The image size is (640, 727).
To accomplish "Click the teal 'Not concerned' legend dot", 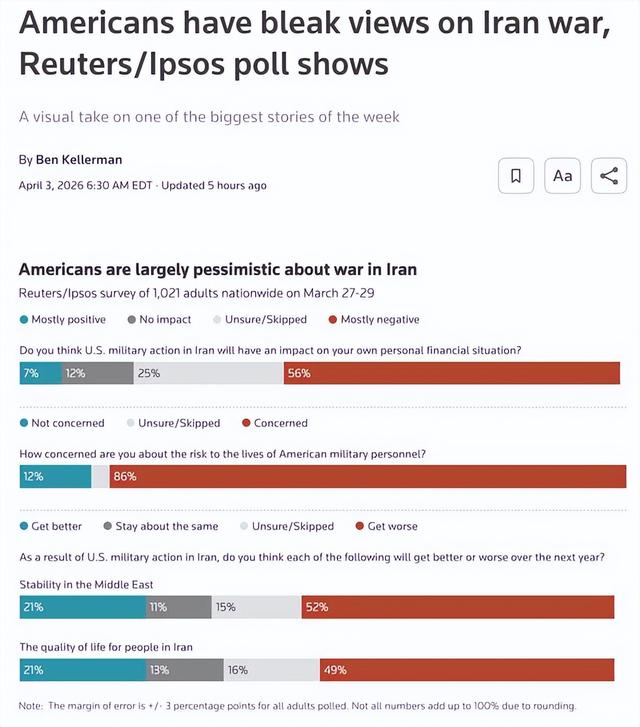I will (24, 423).
